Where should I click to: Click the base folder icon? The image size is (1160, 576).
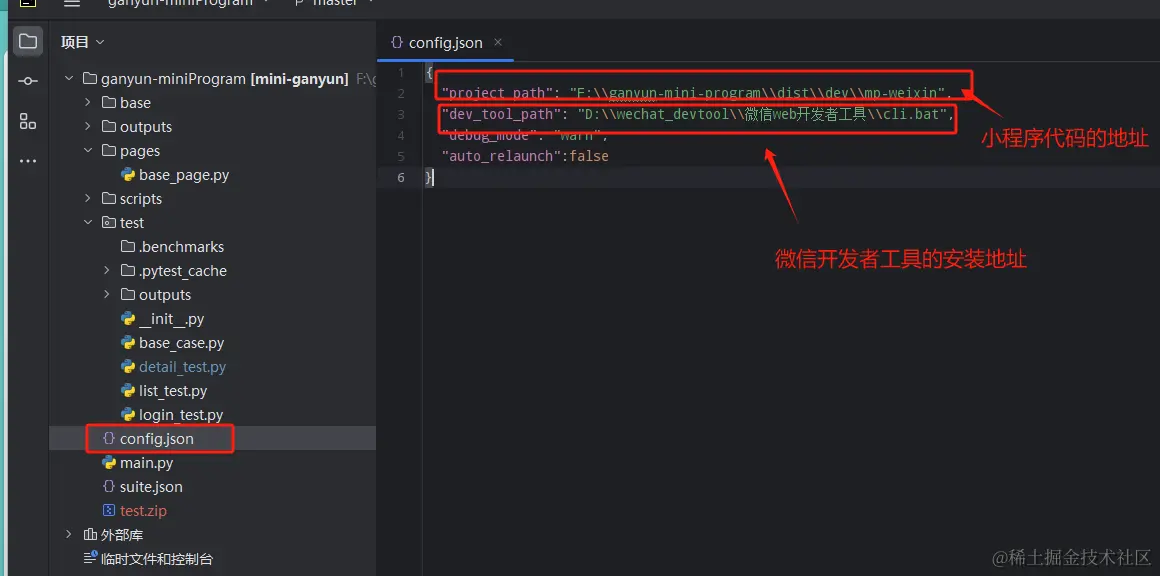(x=109, y=102)
